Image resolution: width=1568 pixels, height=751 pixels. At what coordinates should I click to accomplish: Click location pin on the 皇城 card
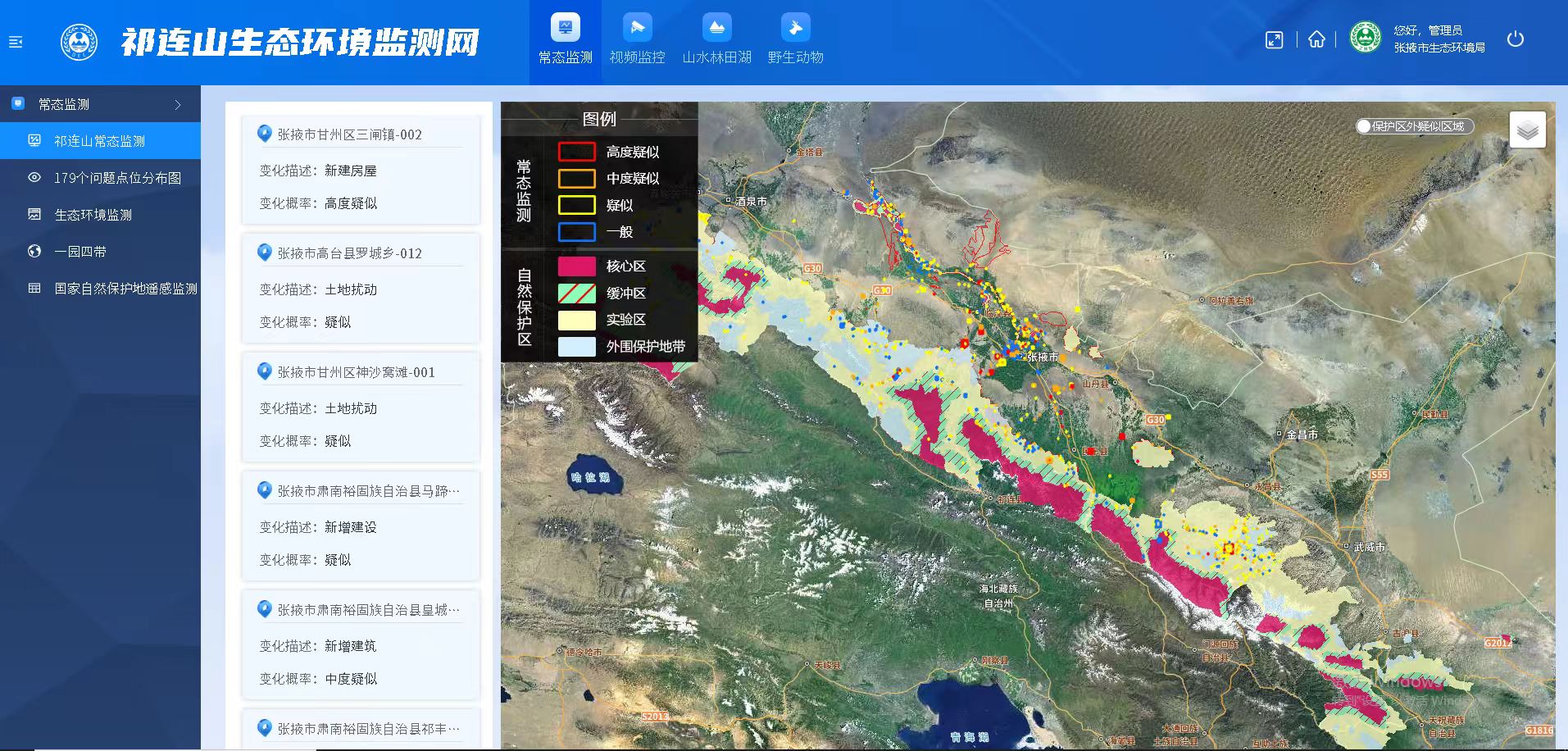pyautogui.click(x=264, y=609)
